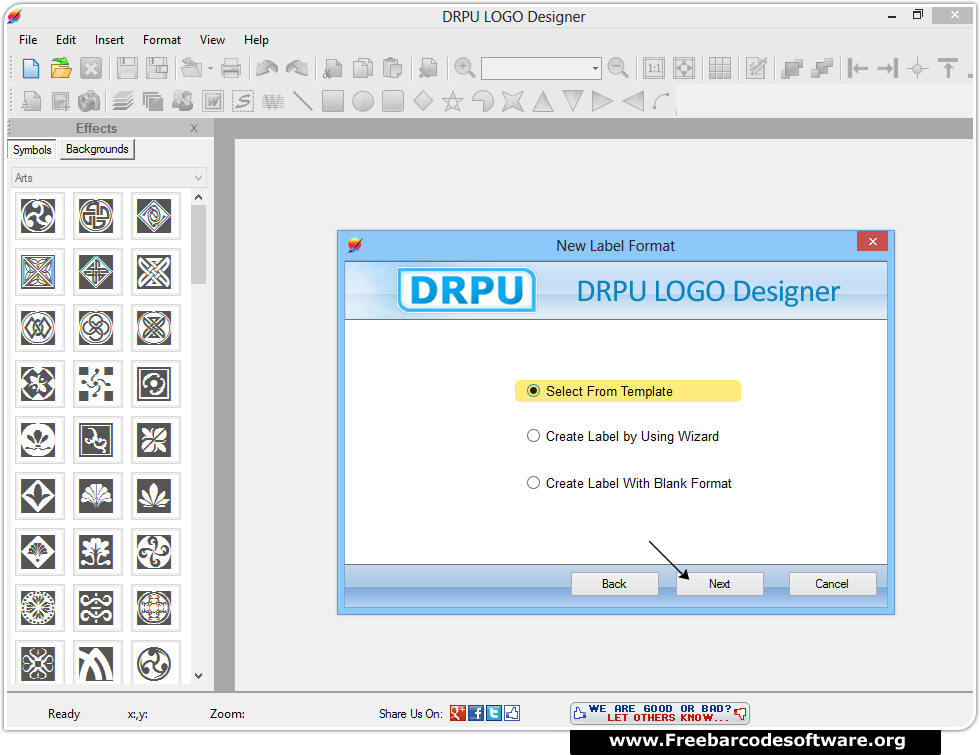The width and height of the screenshot is (980, 755).
Task: Open the Help menu
Action: click(x=256, y=40)
